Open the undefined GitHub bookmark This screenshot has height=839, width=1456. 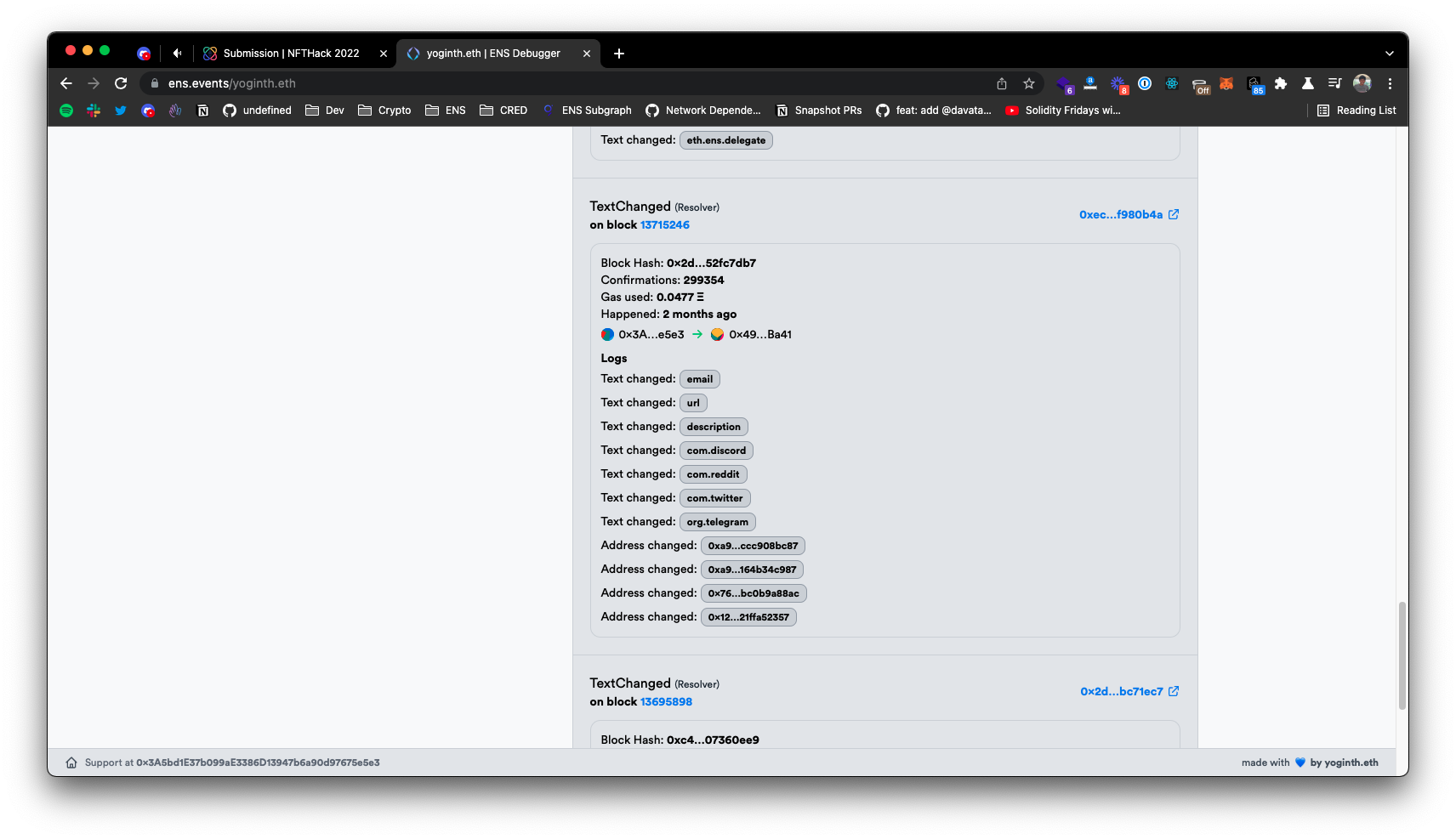[257, 111]
